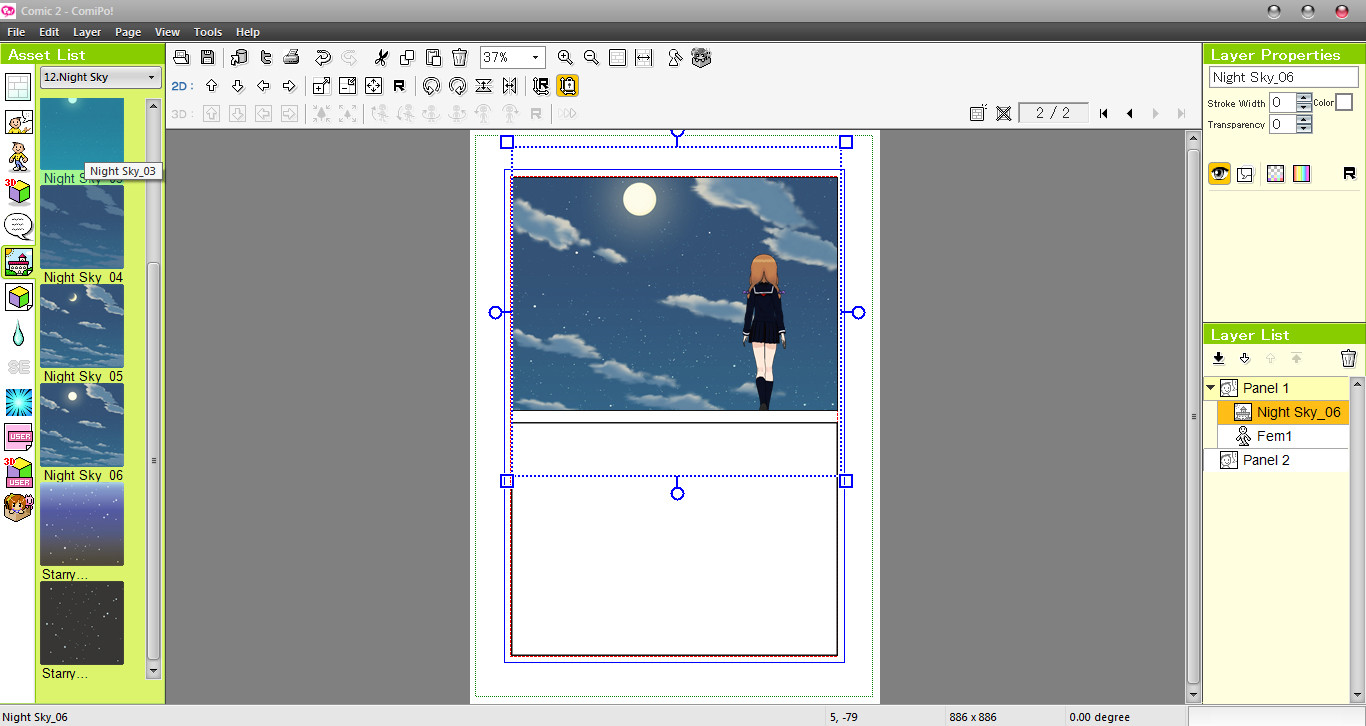This screenshot has height=726, width=1366.
Task: Click the Undo arrow icon
Action: click(x=320, y=57)
